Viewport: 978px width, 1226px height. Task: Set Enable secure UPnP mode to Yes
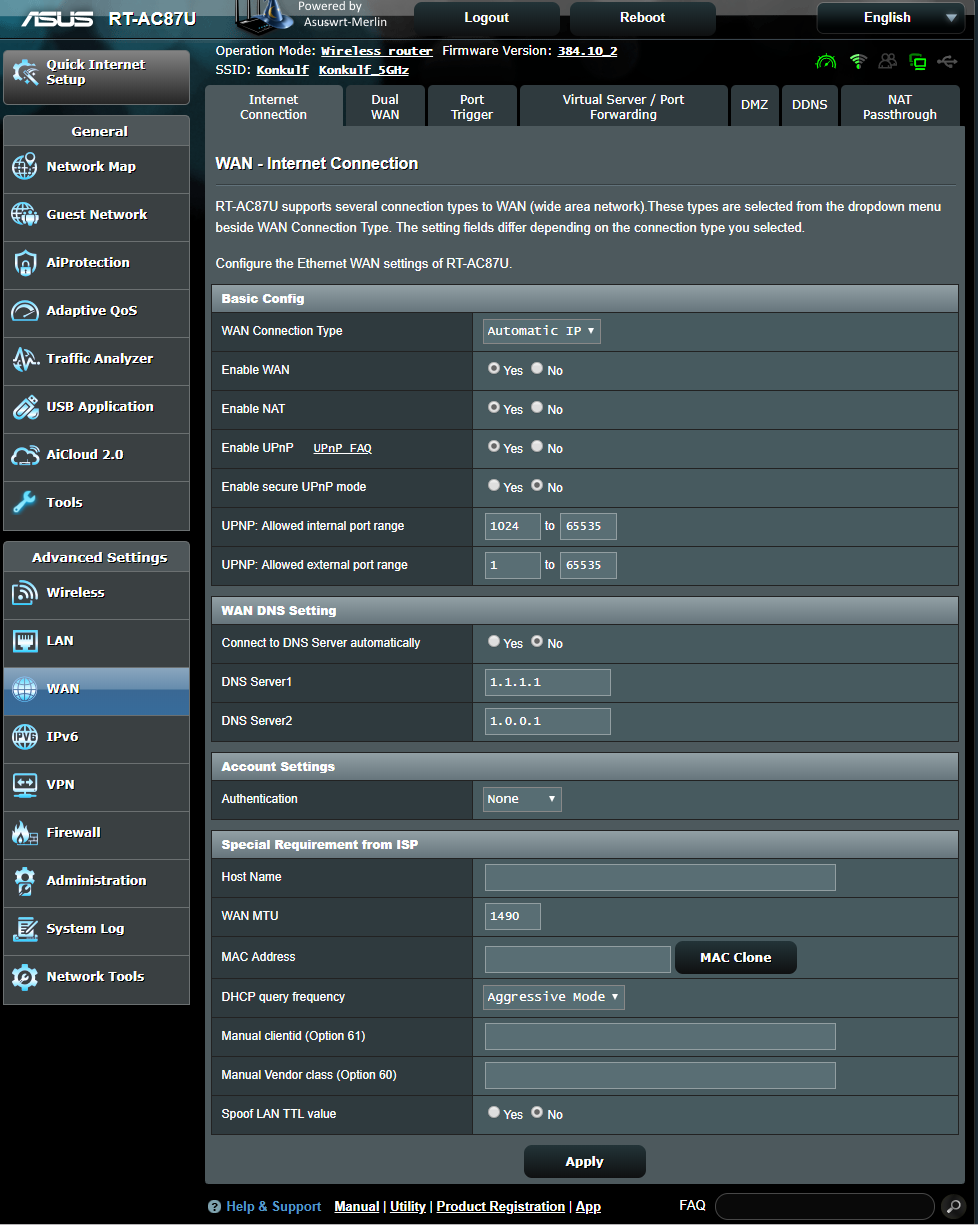494,486
